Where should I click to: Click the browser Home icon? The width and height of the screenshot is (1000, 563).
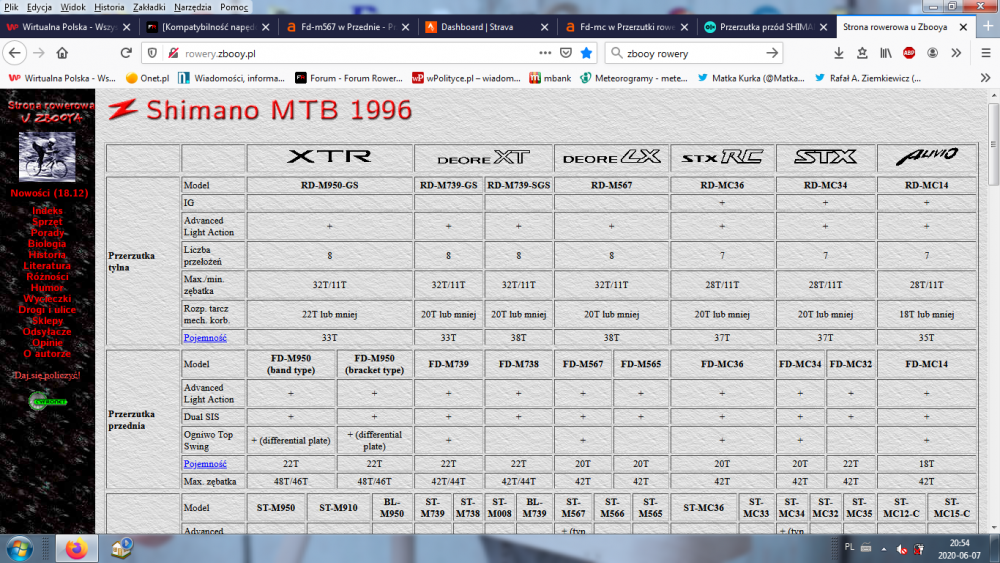click(62, 53)
